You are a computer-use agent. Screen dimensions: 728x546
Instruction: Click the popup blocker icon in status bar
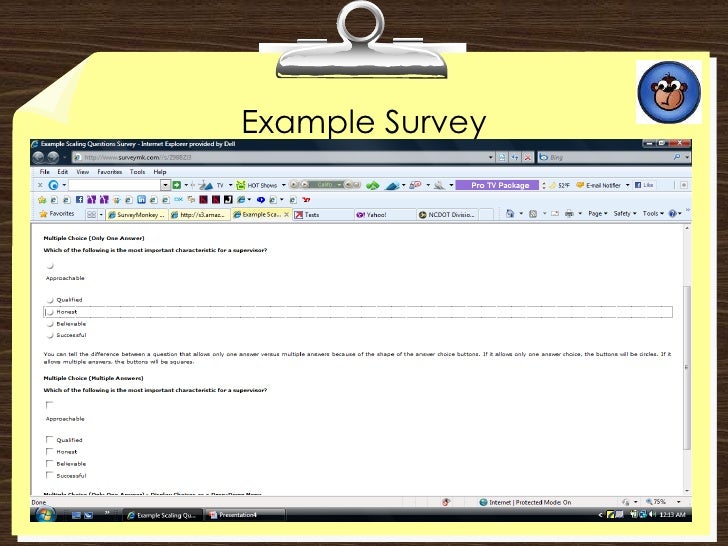point(446,502)
